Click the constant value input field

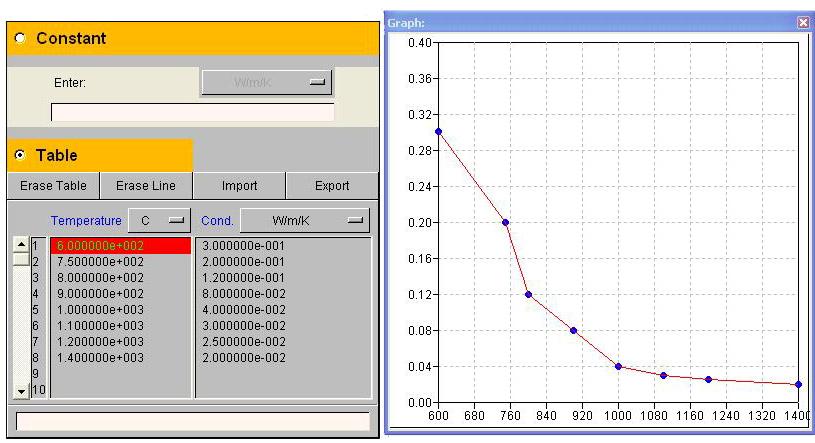pos(192,112)
